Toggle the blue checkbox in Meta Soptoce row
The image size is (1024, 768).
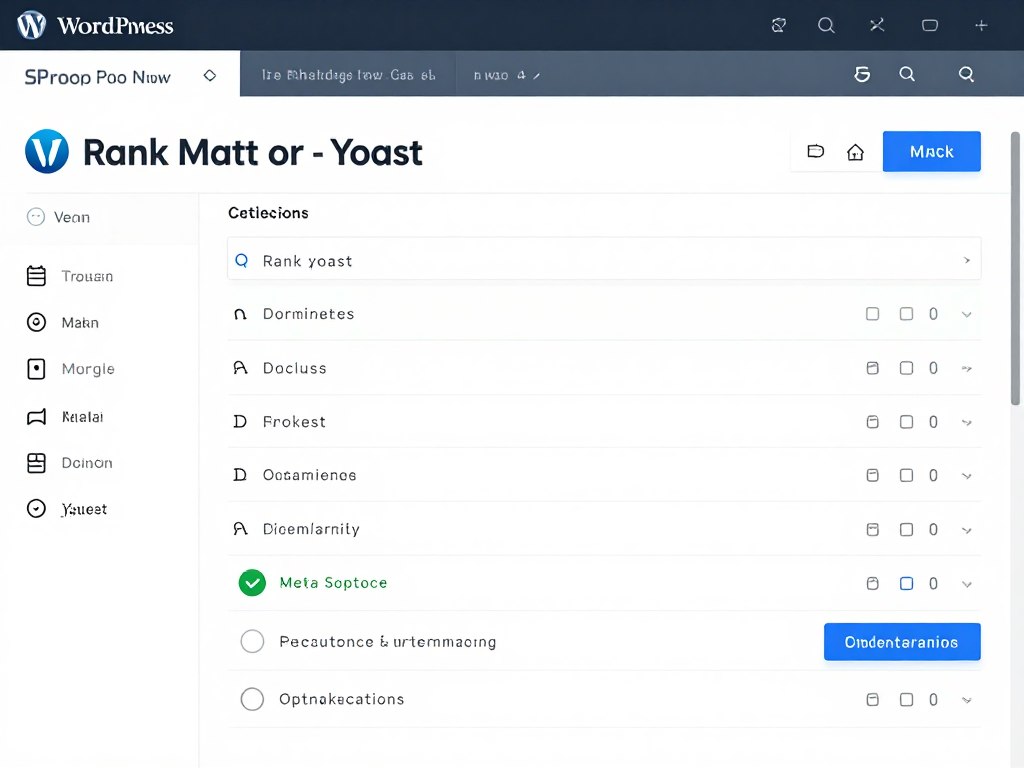click(906, 583)
